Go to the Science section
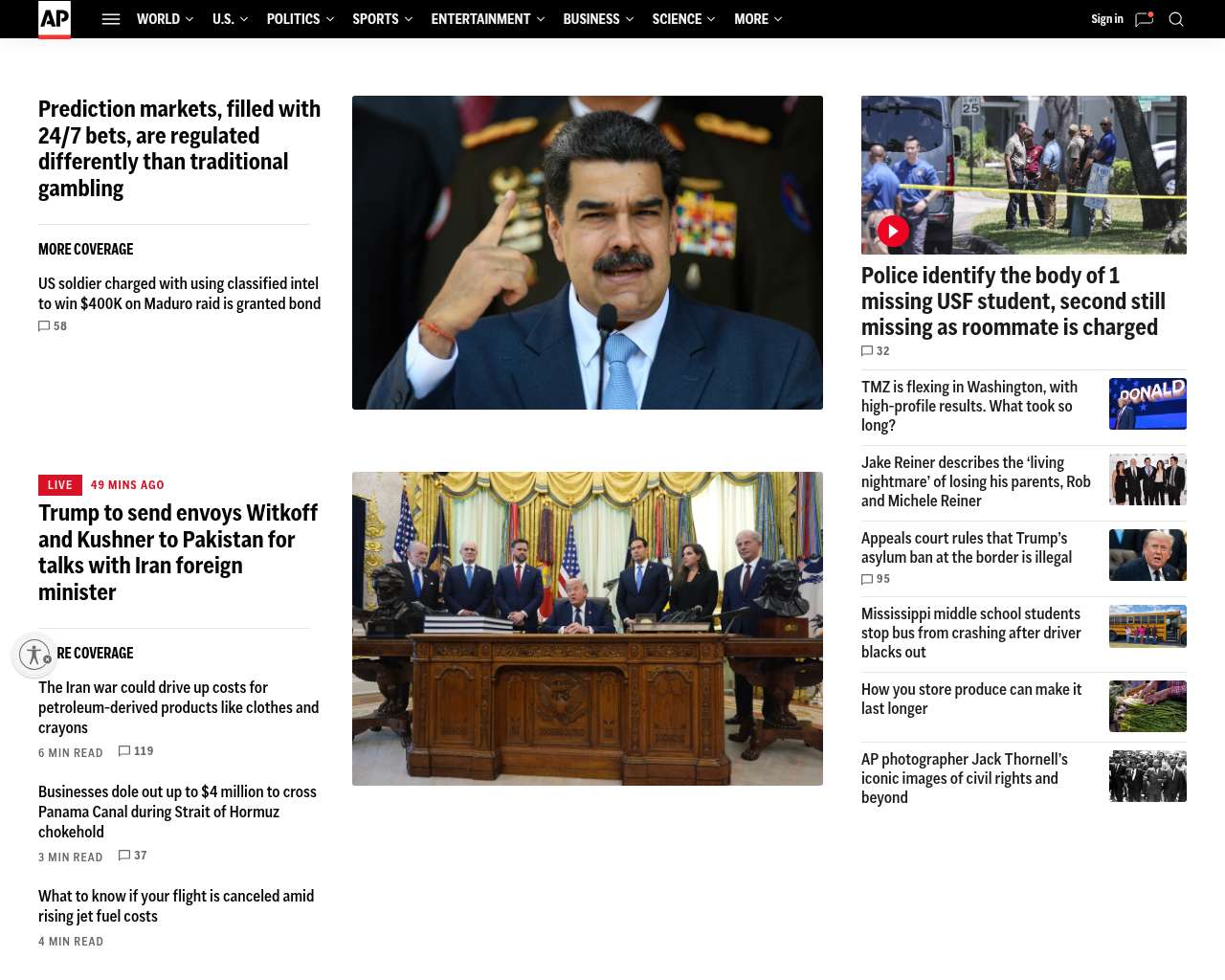This screenshot has height=980, width=1225. tap(677, 19)
